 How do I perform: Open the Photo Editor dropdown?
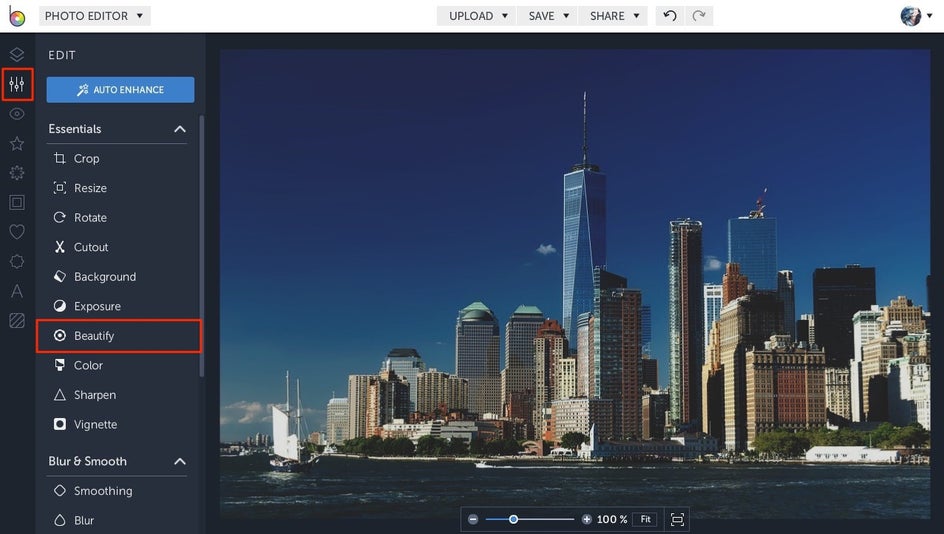95,16
